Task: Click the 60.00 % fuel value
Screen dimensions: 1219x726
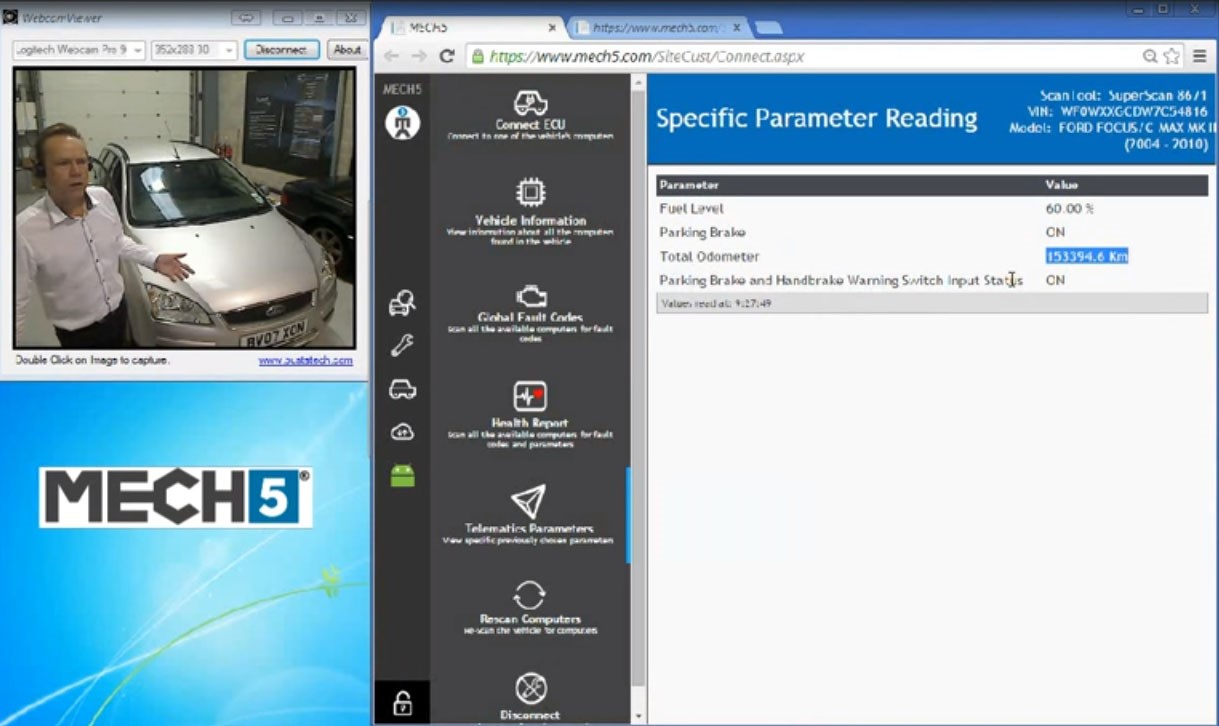Action: coord(1070,208)
